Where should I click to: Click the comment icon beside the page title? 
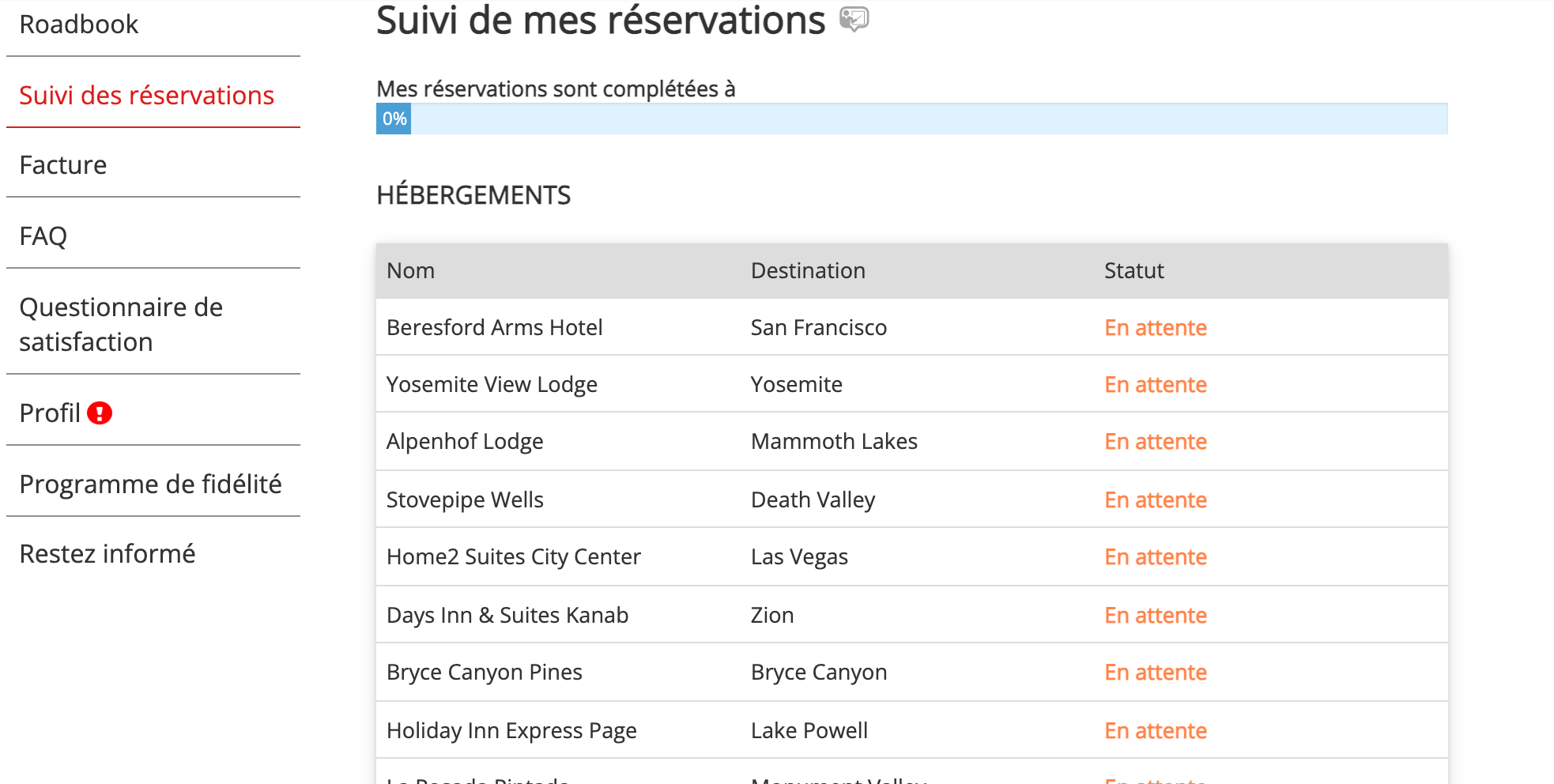point(854,19)
